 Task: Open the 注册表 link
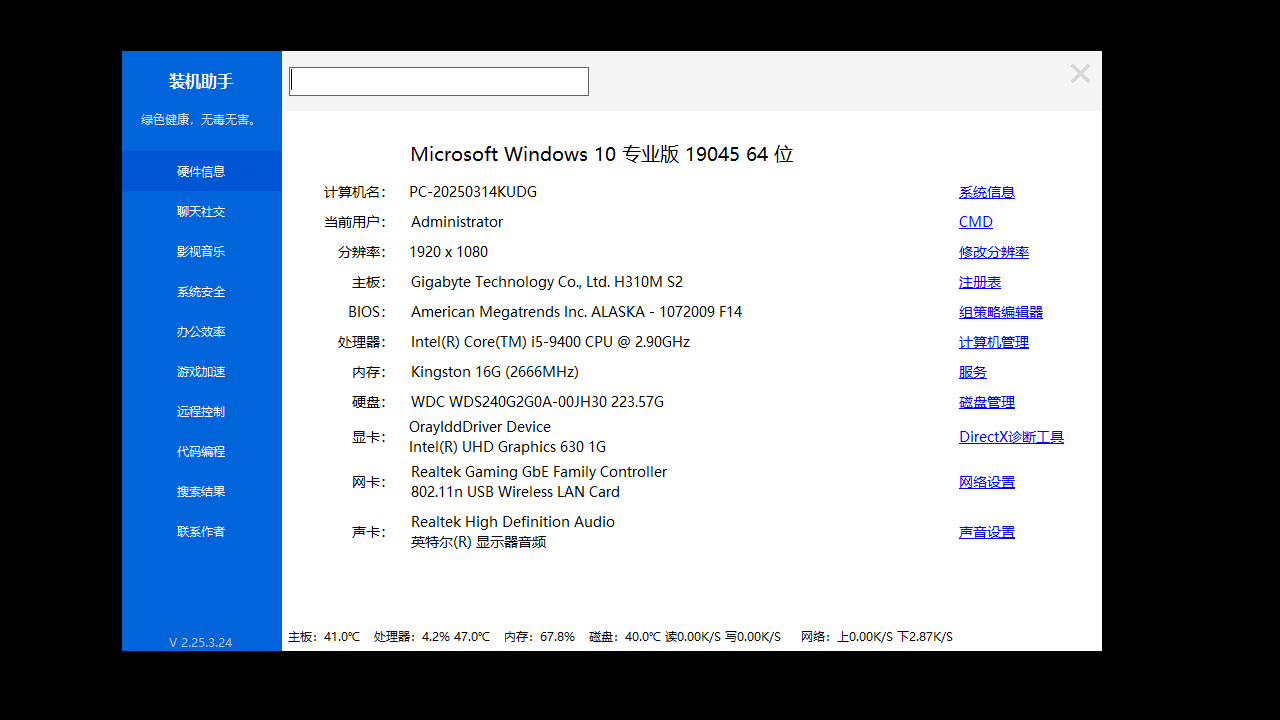[x=980, y=282]
